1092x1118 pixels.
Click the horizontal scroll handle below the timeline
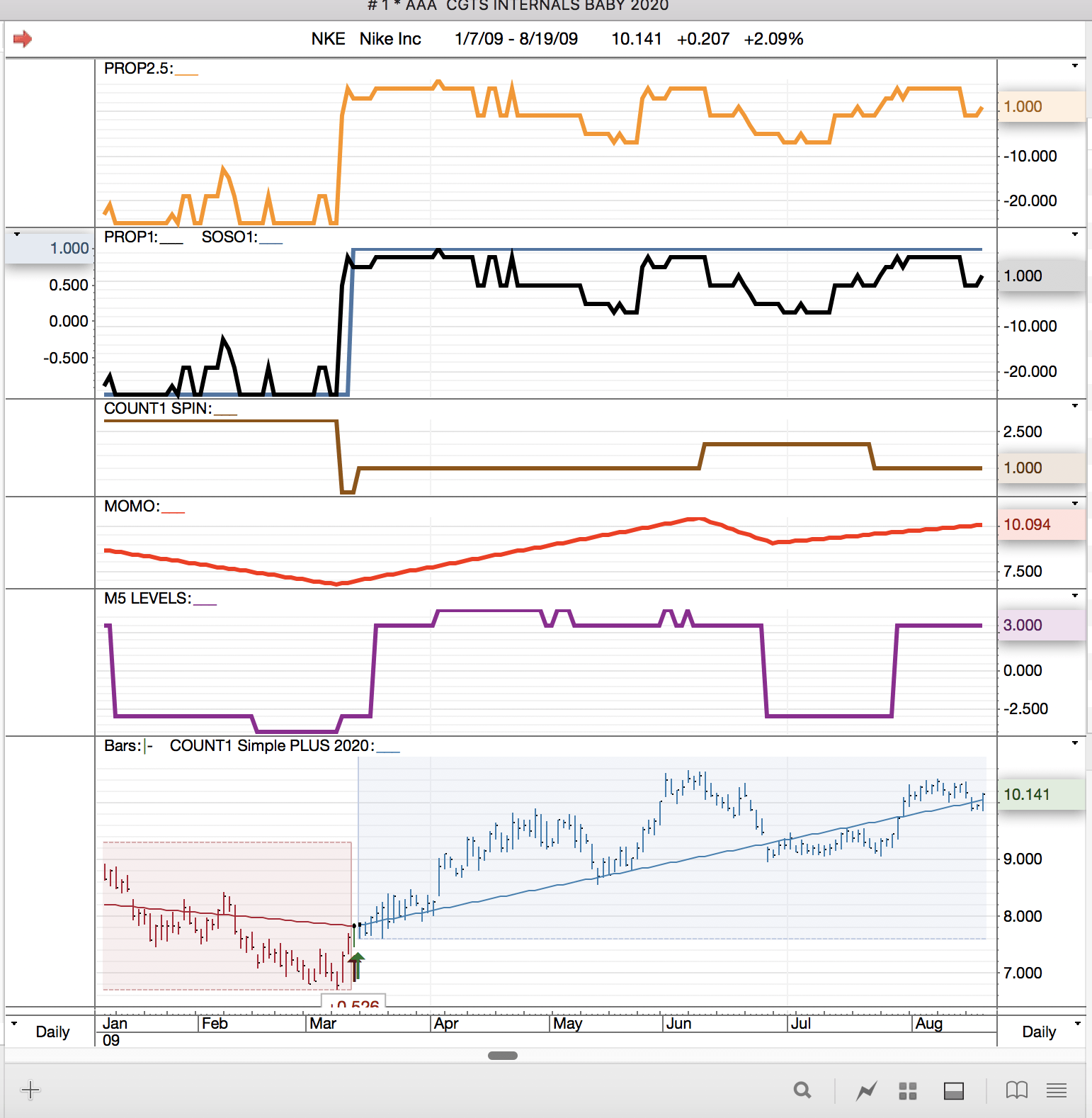coord(503,1056)
